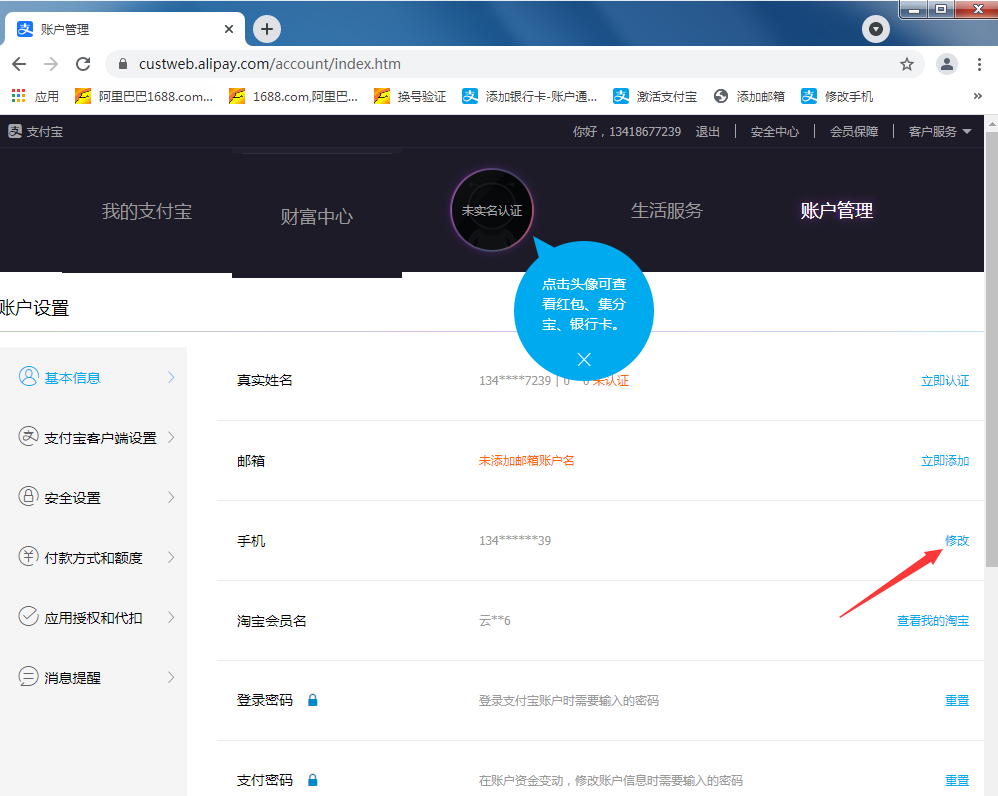Click 立即添加 for email
Image resolution: width=998 pixels, height=796 pixels.
(945, 461)
